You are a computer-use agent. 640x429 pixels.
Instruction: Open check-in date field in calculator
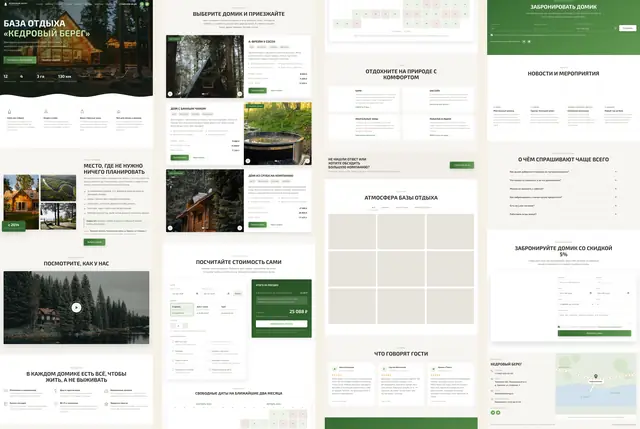(184, 293)
